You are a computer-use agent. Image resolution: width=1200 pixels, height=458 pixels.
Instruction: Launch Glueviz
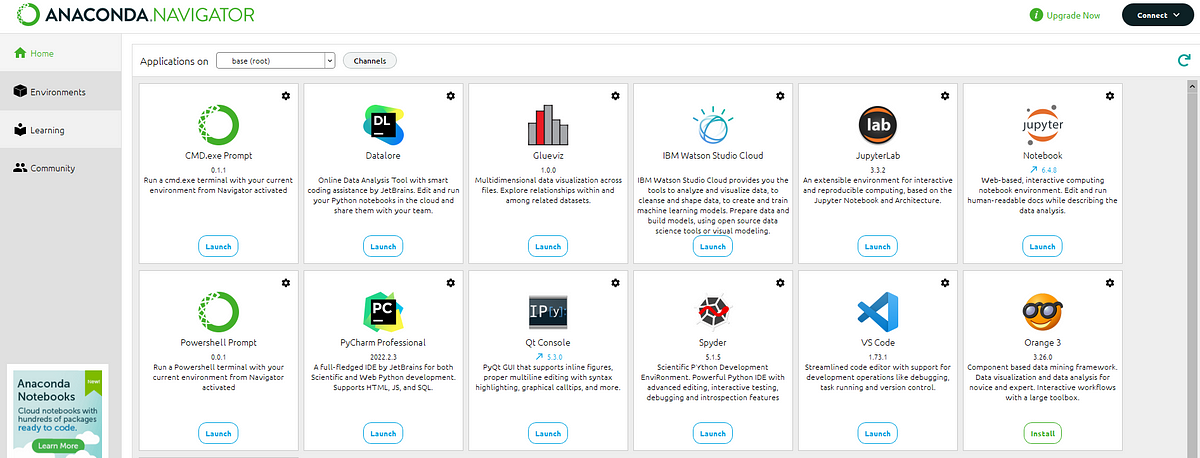(x=547, y=246)
